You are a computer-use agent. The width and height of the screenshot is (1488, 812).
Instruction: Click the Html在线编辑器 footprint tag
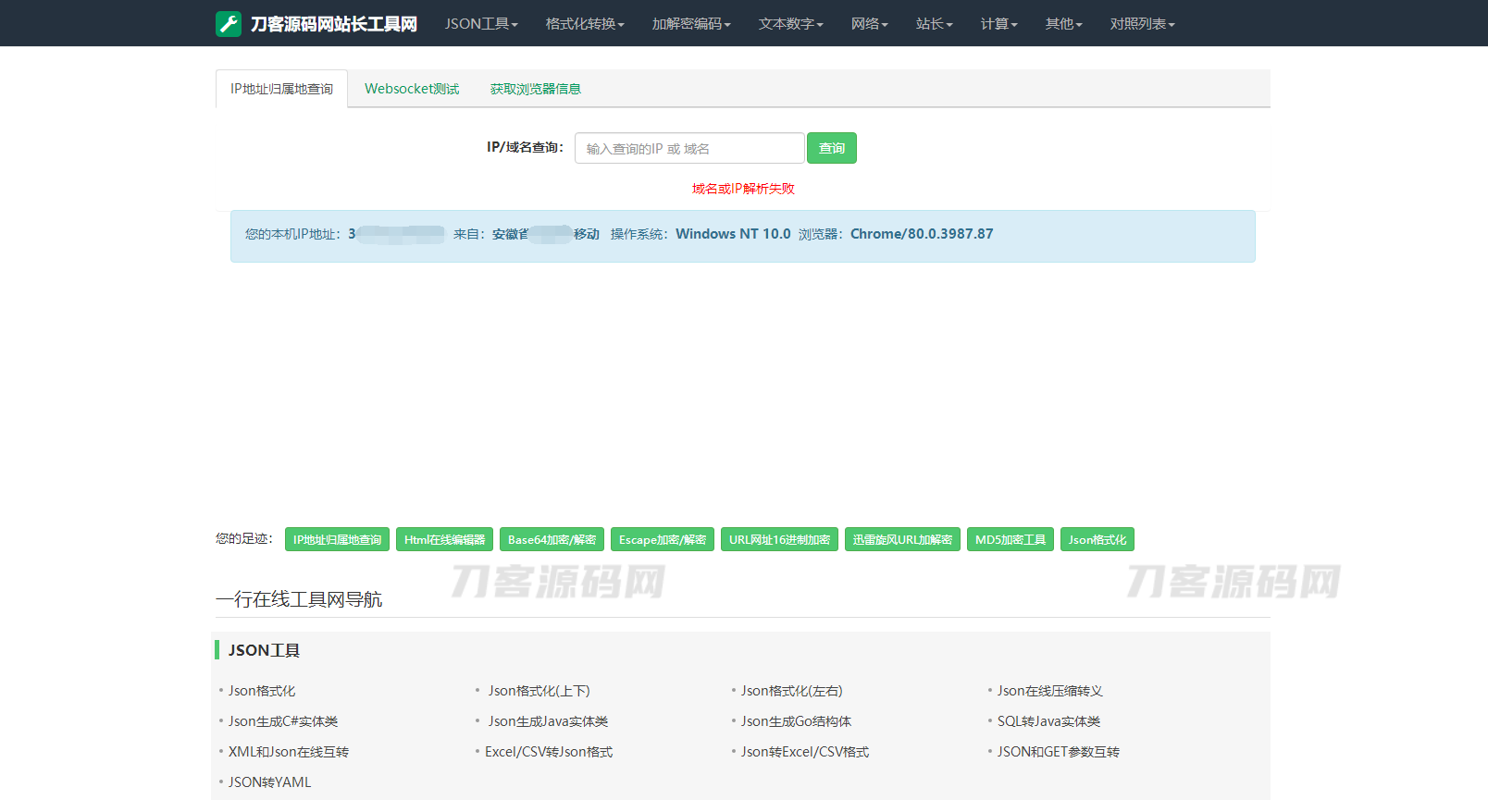click(x=444, y=539)
